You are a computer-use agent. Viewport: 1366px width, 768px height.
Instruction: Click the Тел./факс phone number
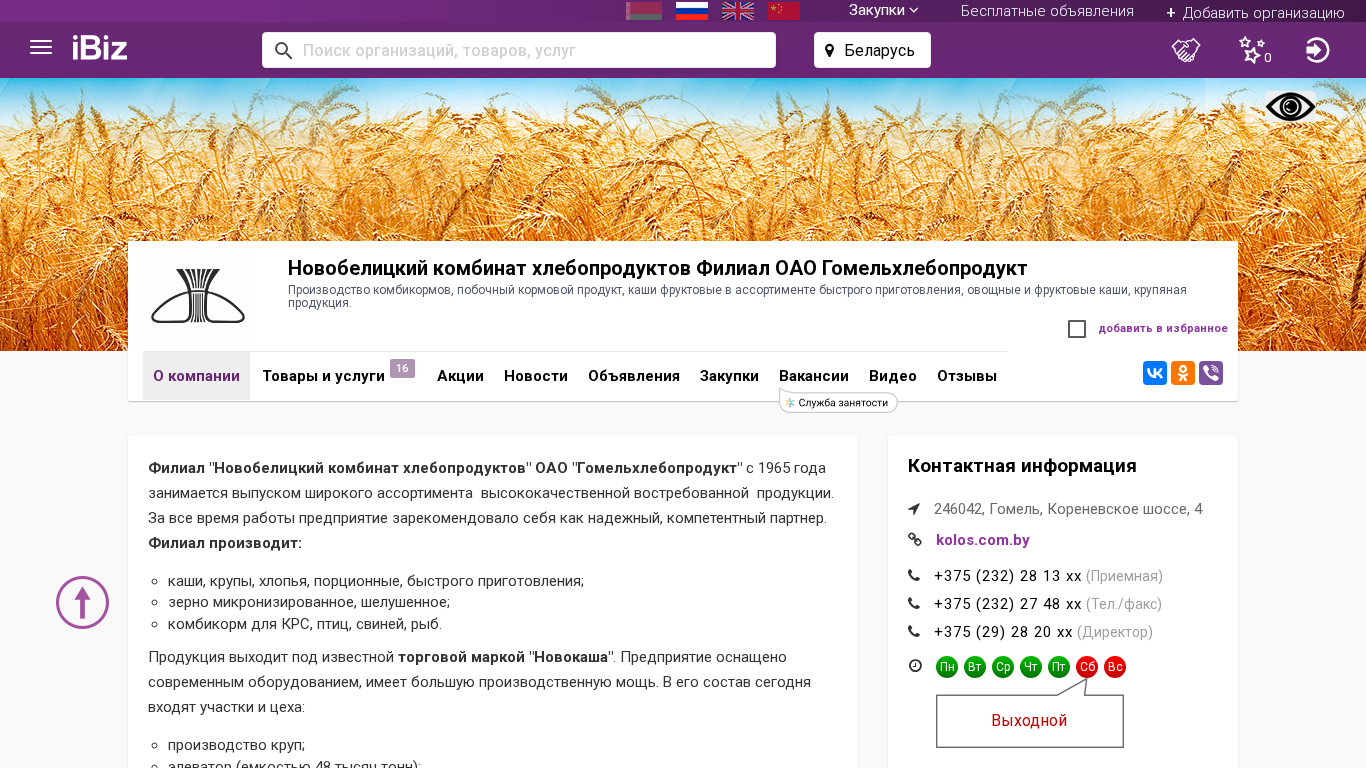(x=1008, y=604)
